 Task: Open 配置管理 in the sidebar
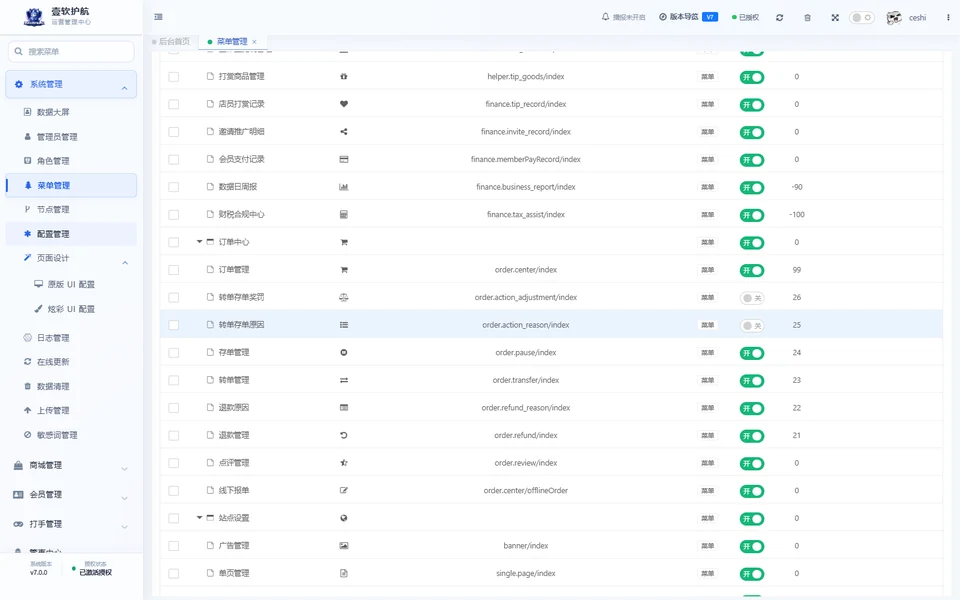tap(71, 234)
